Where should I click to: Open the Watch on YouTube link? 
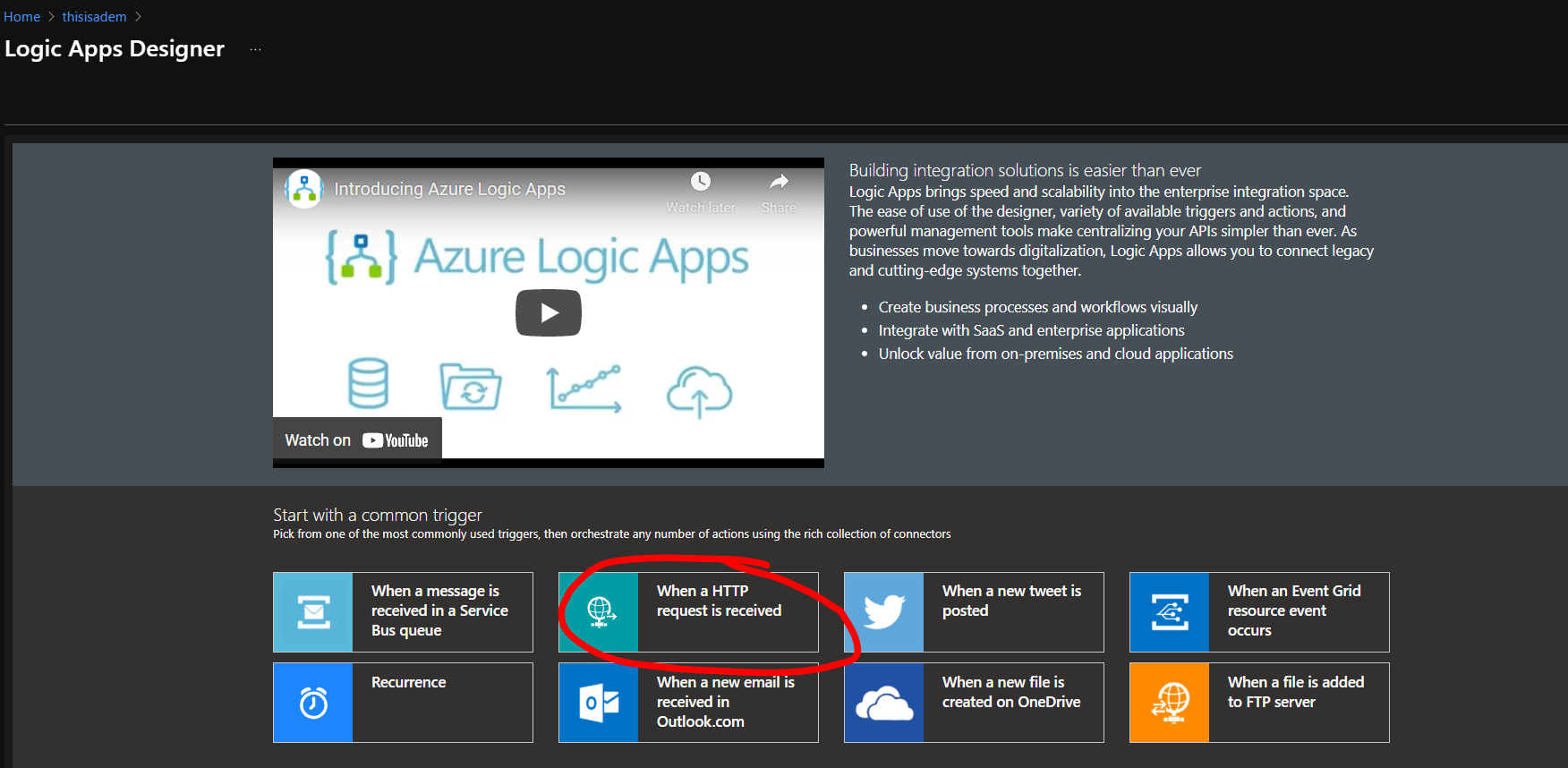tap(357, 440)
